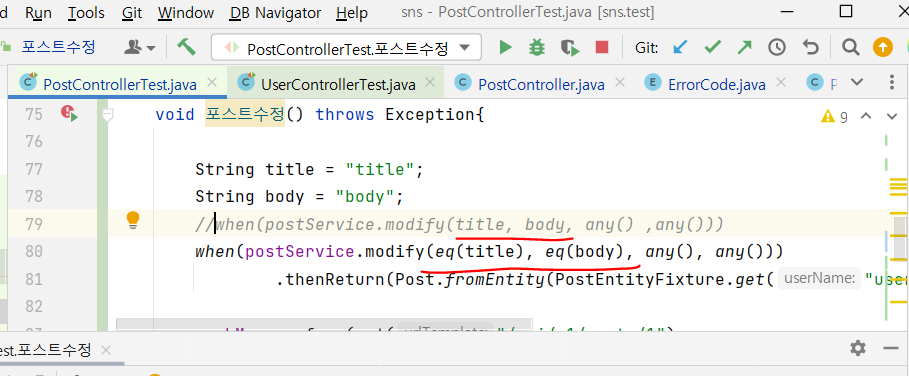Open the DB Navigator menu
The width and height of the screenshot is (909, 376).
(x=275, y=12)
